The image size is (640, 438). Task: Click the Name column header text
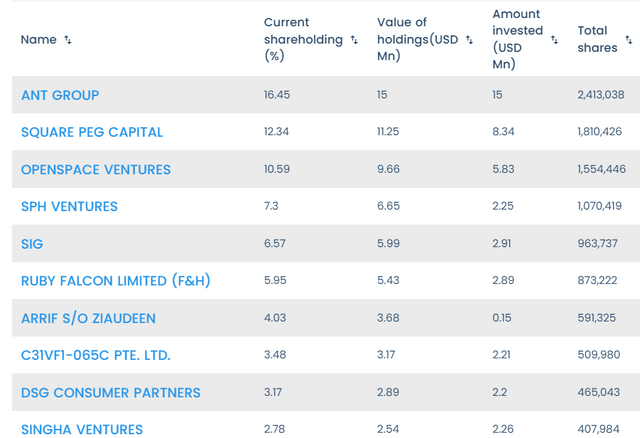[x=39, y=40]
